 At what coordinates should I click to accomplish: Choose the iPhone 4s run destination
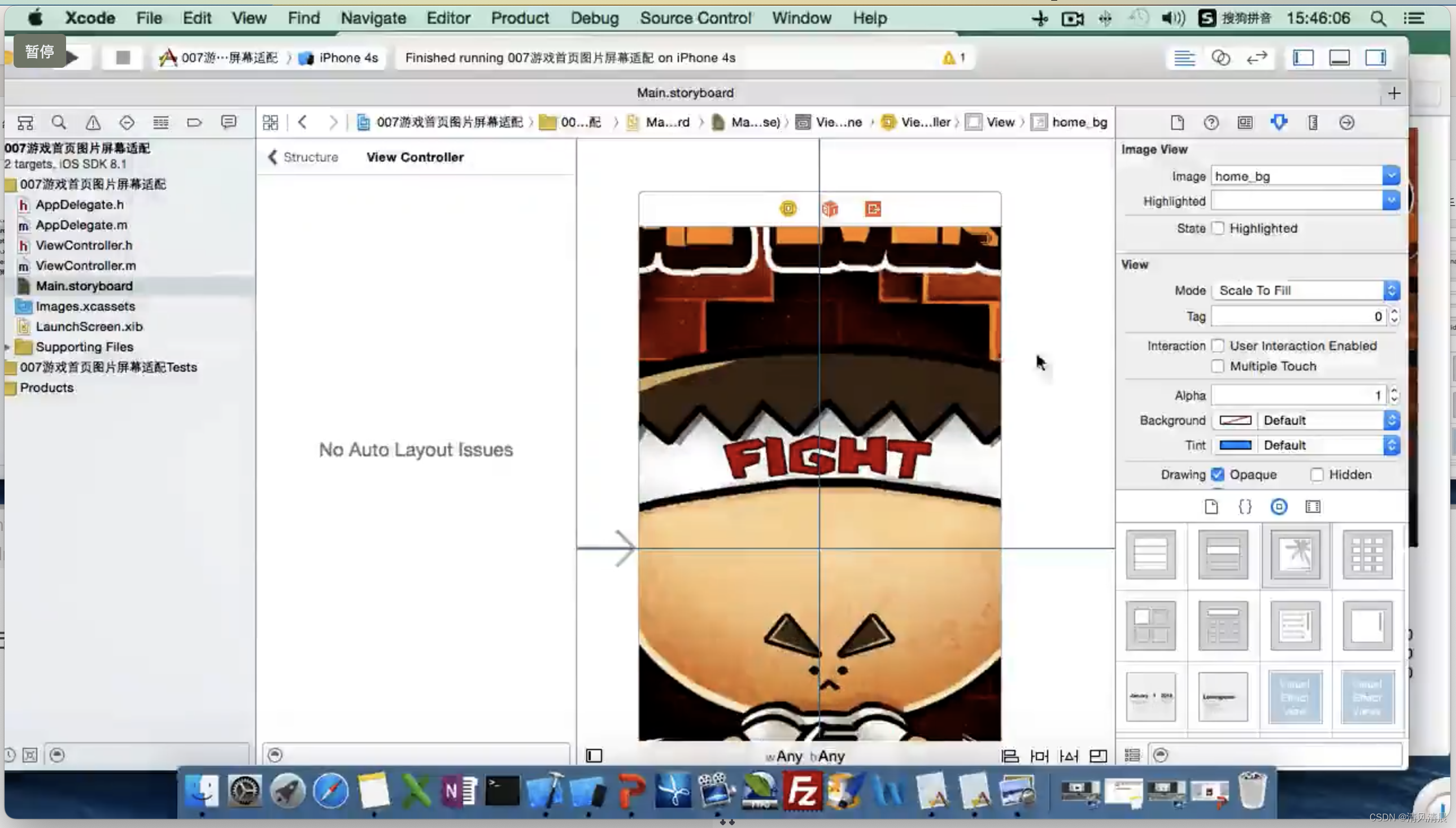(339, 58)
